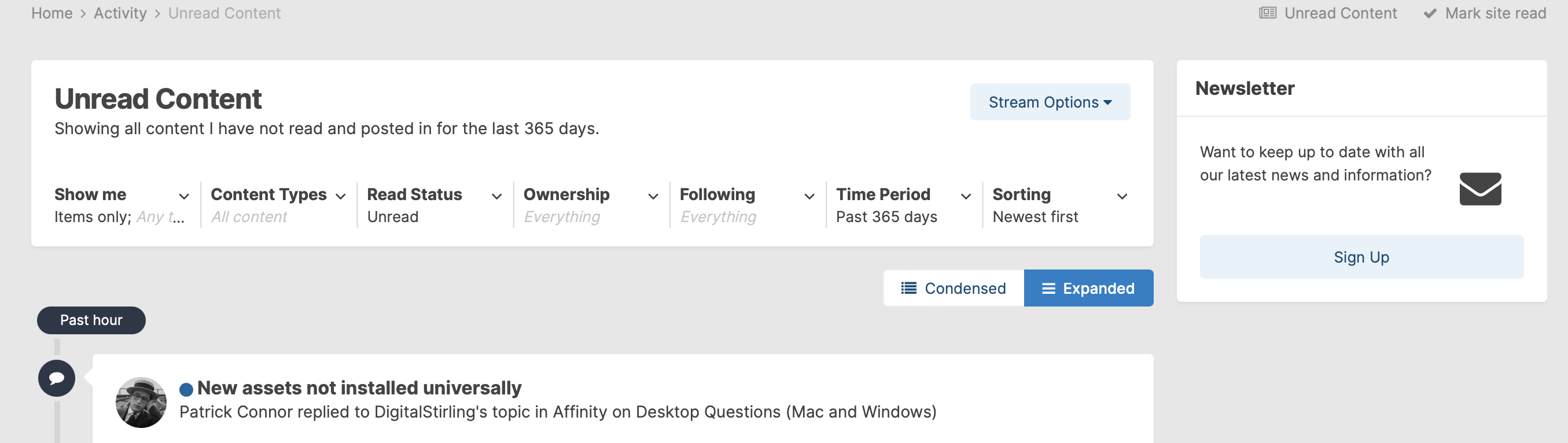Open Patrick Connor's avatar profile picture
This screenshot has width=1568, height=443.
click(141, 403)
